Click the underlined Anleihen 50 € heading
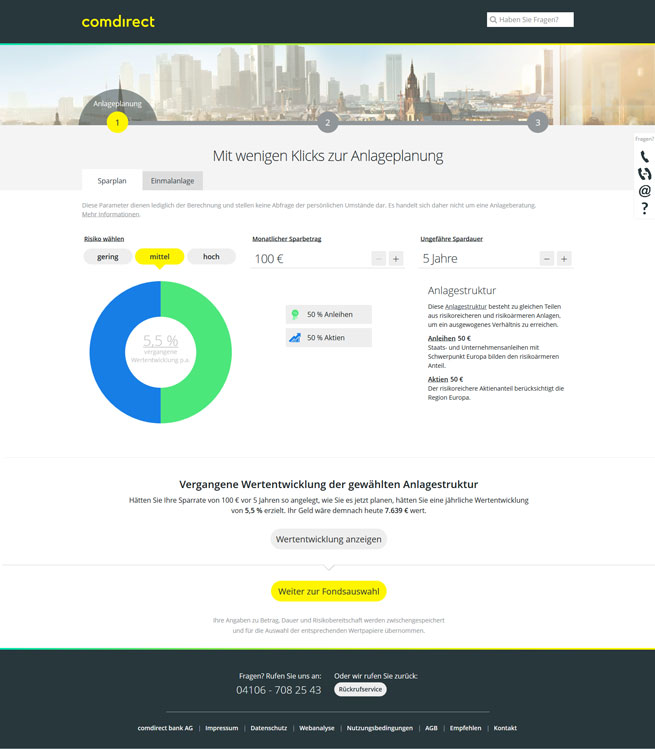The height and width of the screenshot is (749, 655). (x=449, y=338)
